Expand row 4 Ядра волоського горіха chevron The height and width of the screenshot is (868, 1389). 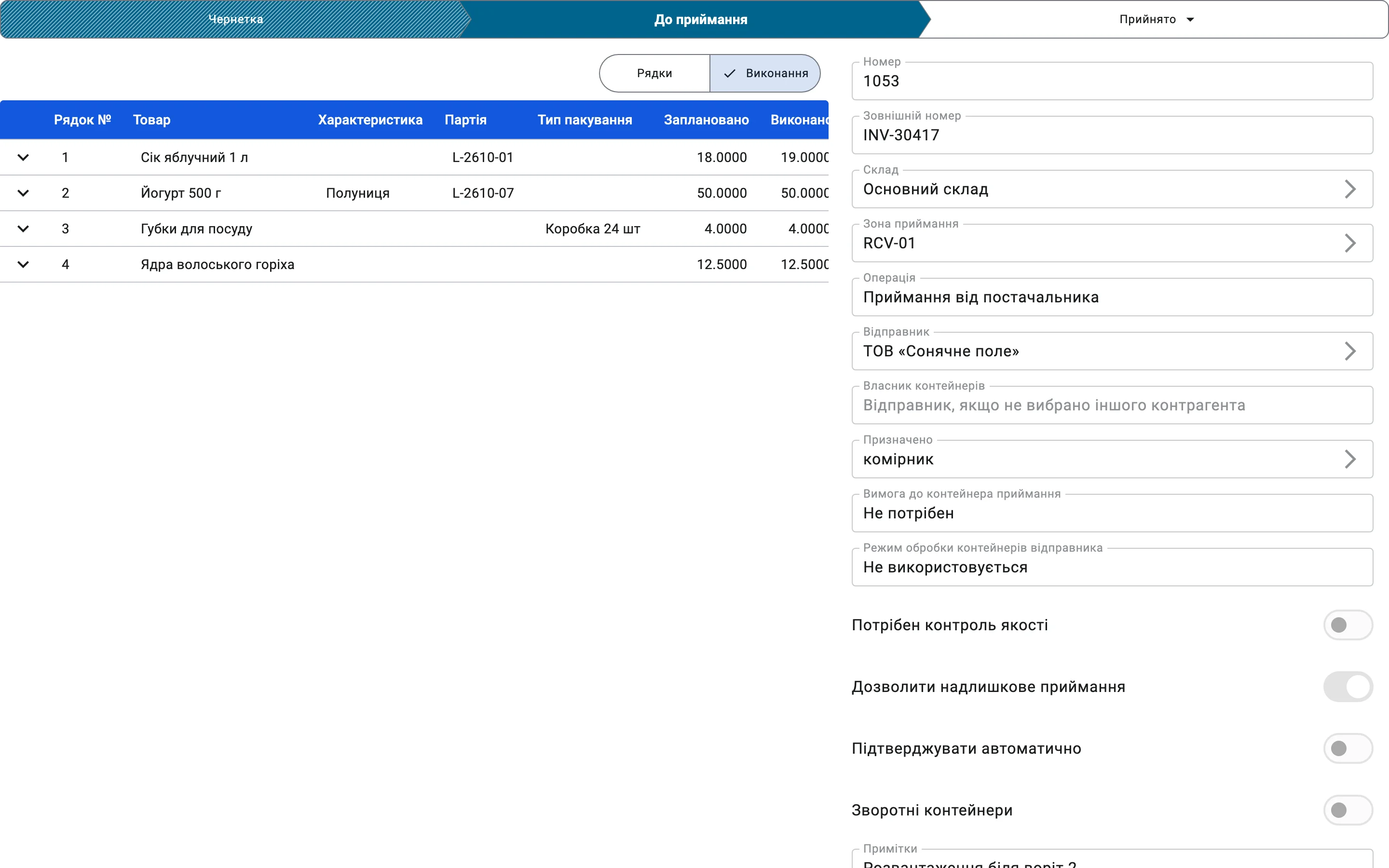[x=23, y=265]
